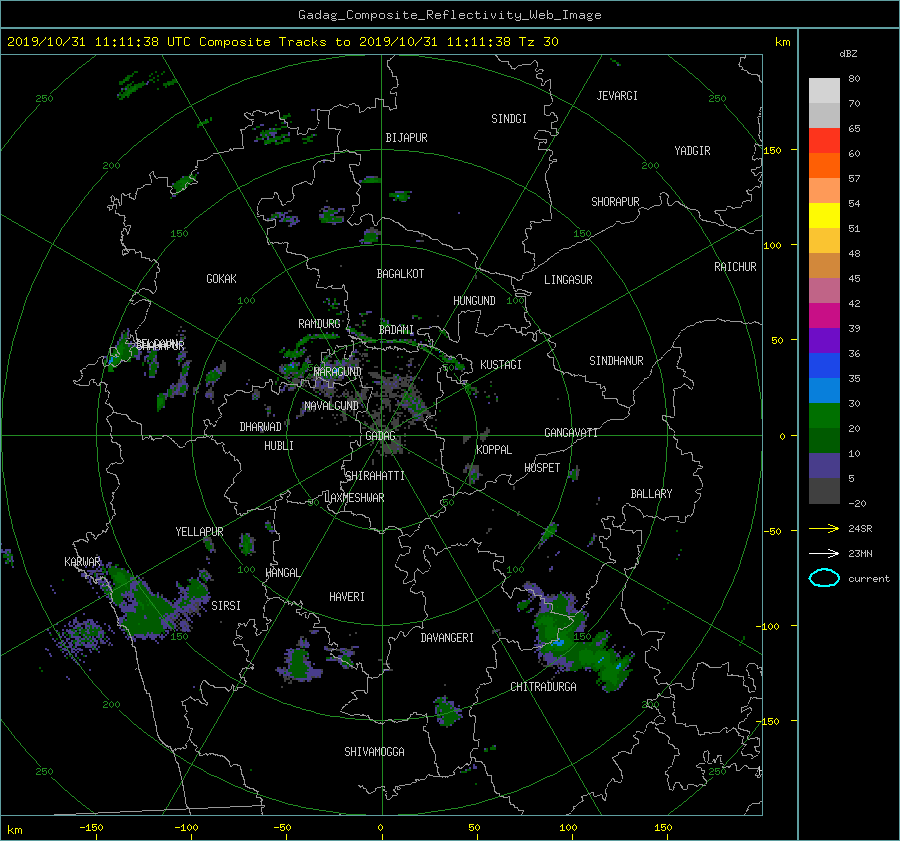Click the YELLAPUR city label

click(x=199, y=532)
